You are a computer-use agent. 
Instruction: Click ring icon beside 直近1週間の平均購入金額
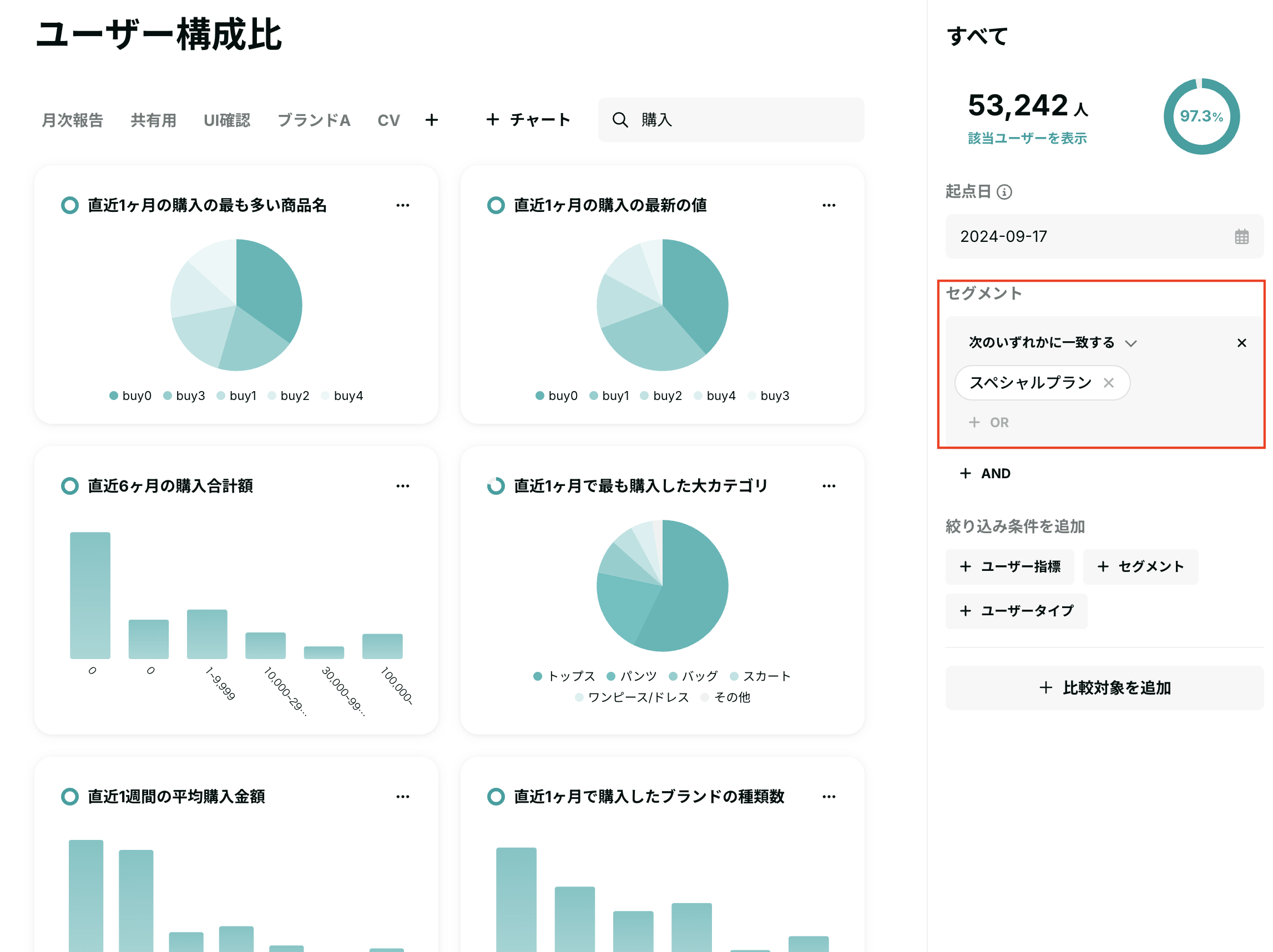coord(69,797)
